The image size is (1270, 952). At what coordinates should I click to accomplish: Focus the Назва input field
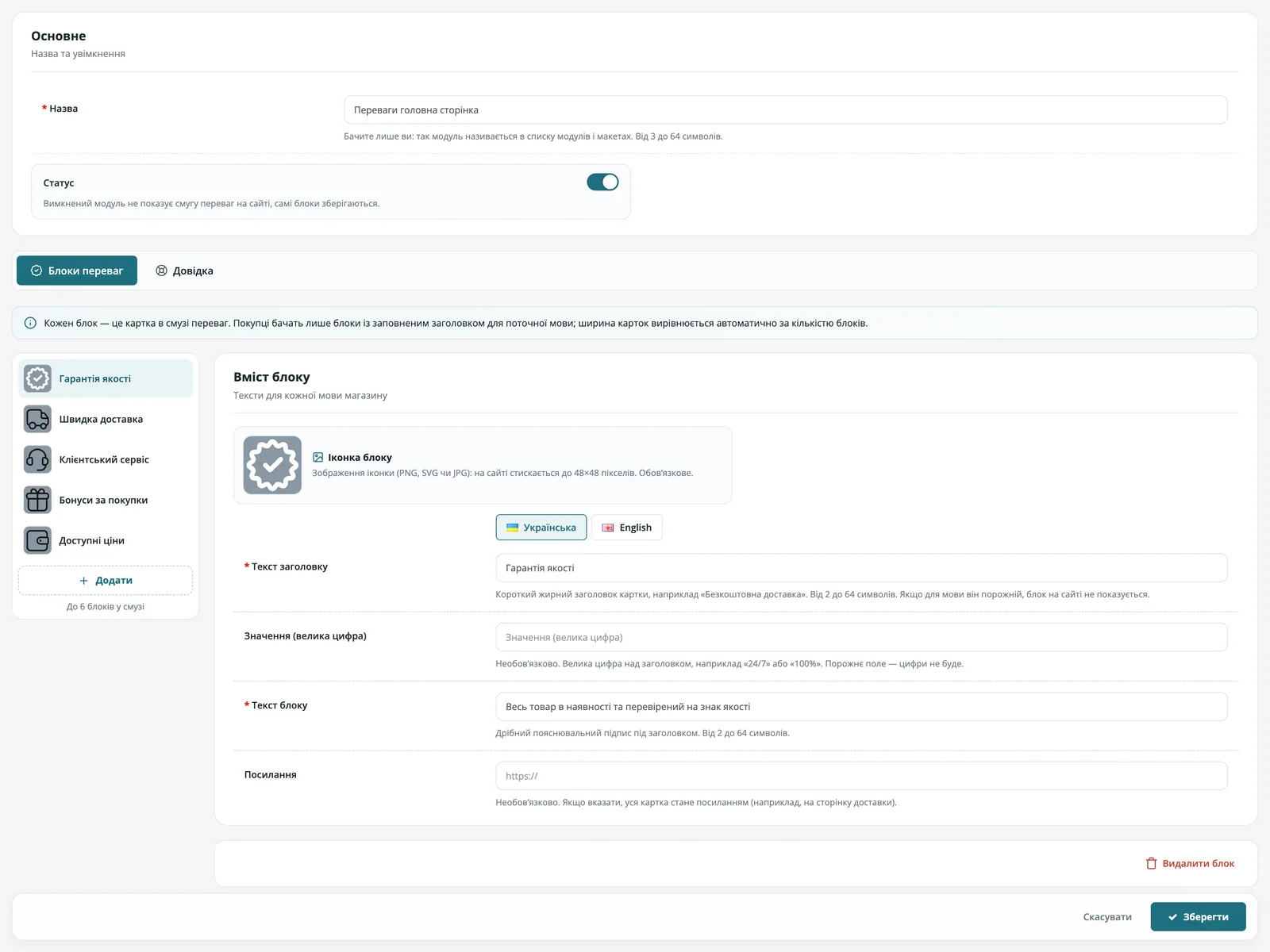click(786, 110)
